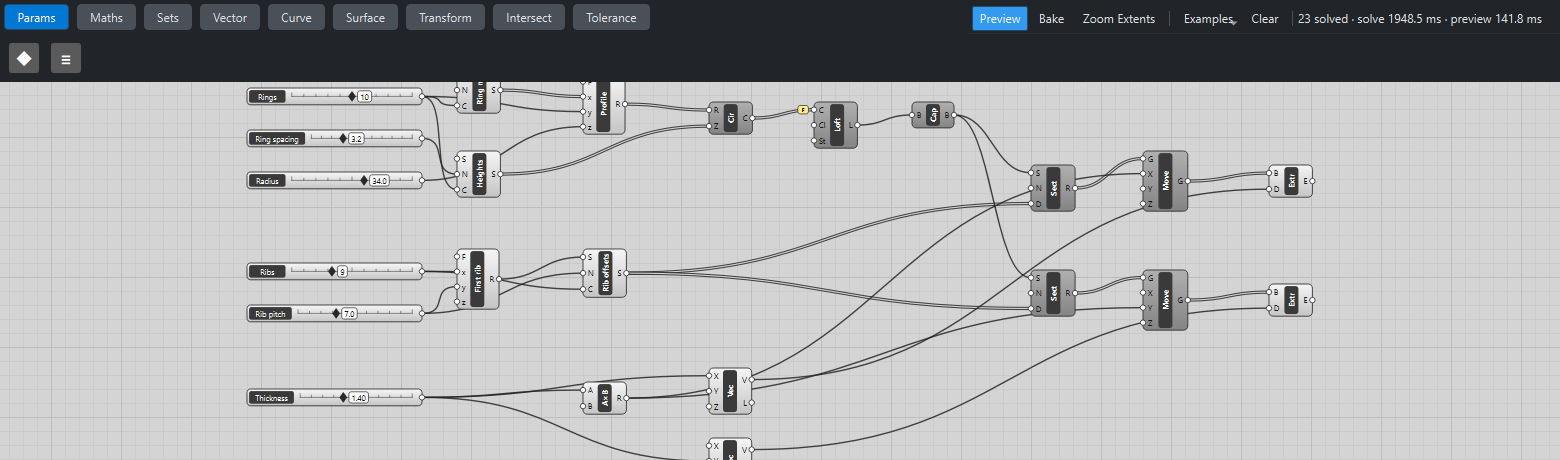1560x460 pixels.
Task: Click the B output port on Cap
Action: tap(954, 116)
